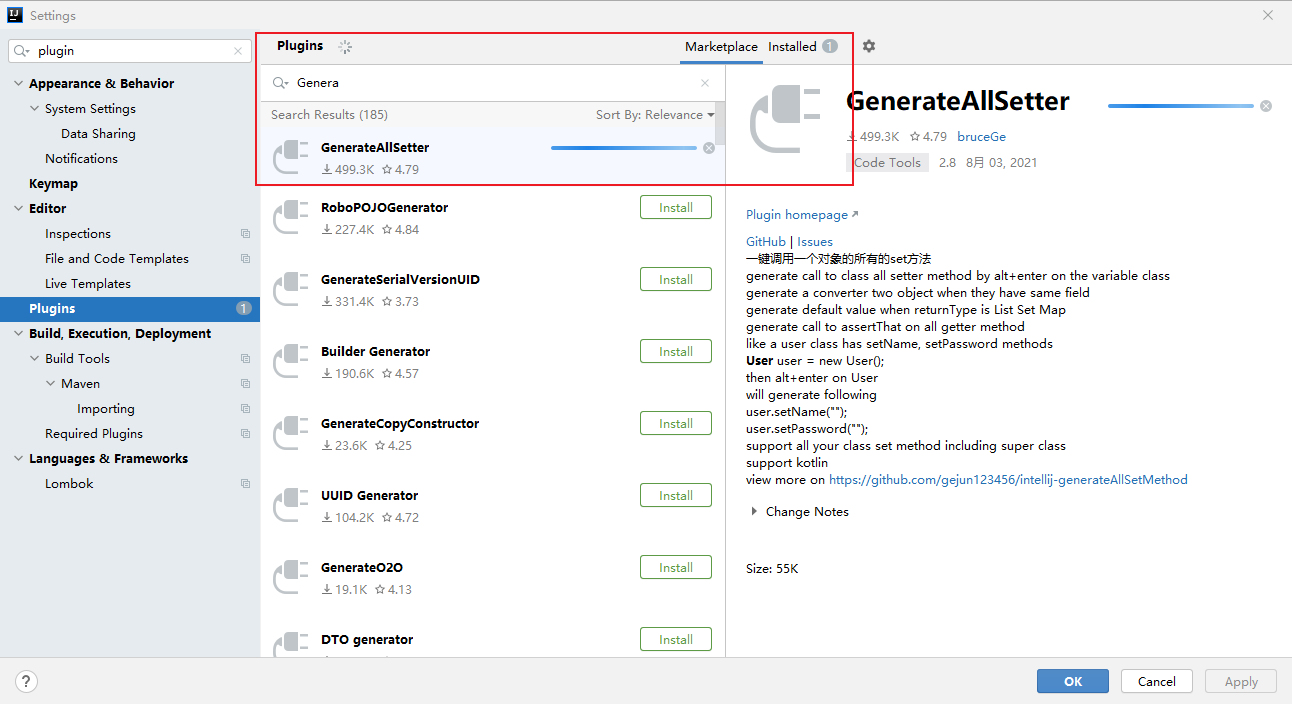Focus the marketplace plugin search field

pos(493,83)
